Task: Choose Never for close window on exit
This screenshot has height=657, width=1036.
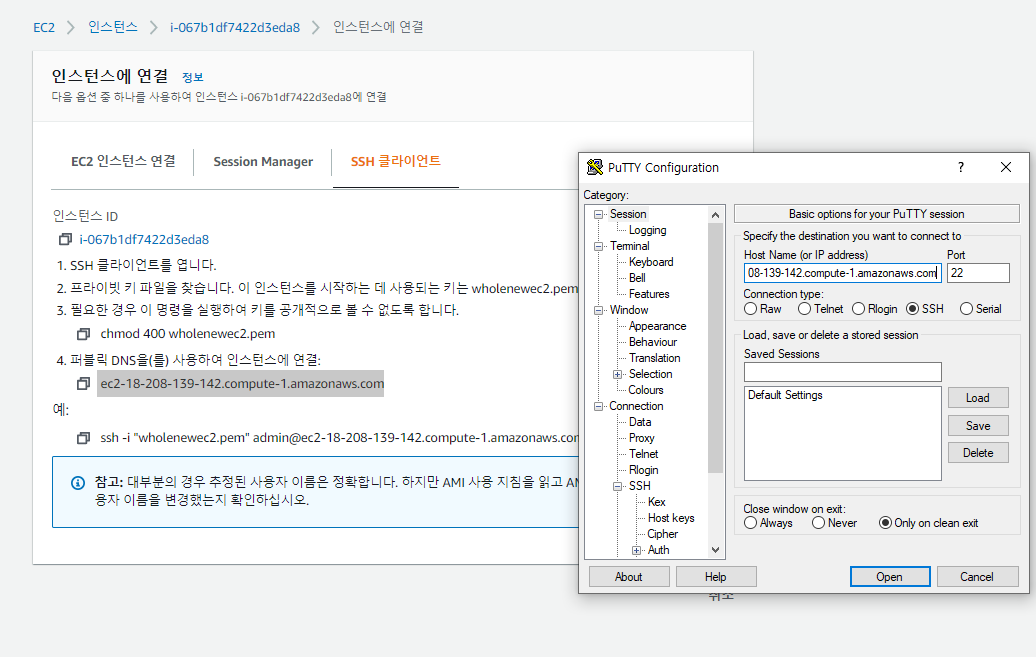Action: click(x=818, y=523)
